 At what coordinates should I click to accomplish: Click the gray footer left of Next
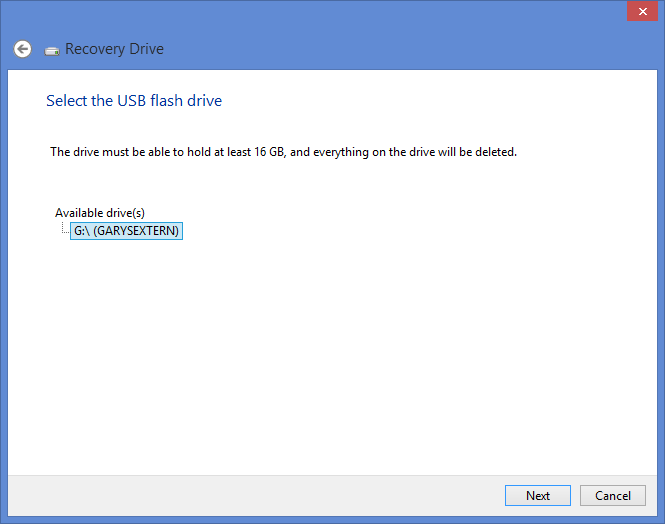[250, 495]
